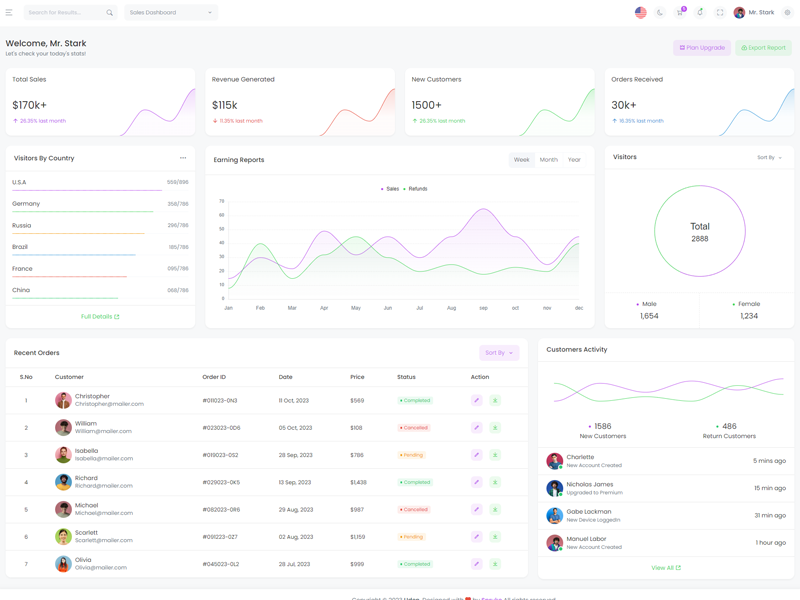Open the Sales Dashboard dropdown
800x600 pixels.
point(171,13)
